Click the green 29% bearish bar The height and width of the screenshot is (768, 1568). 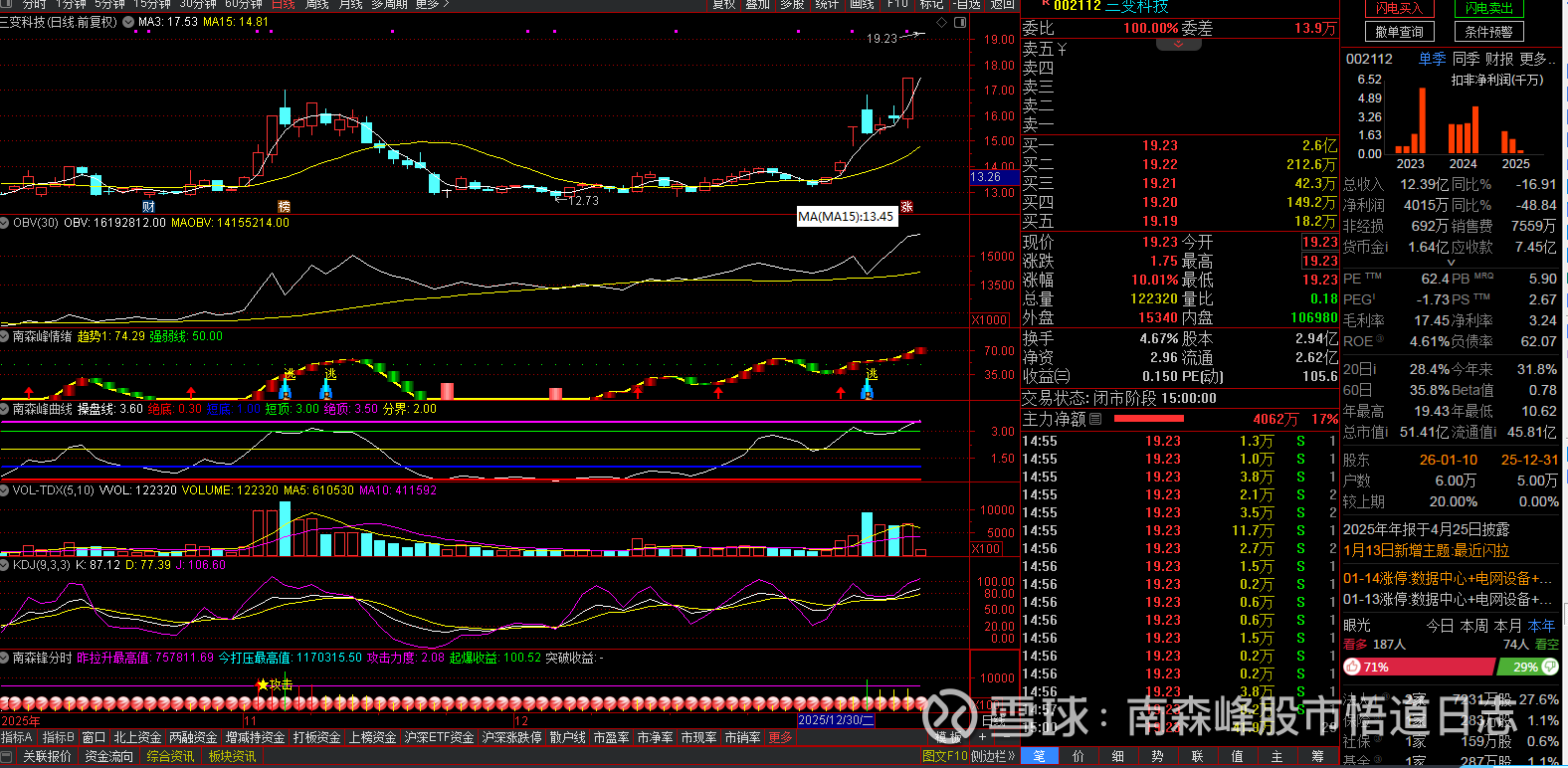tap(1527, 667)
